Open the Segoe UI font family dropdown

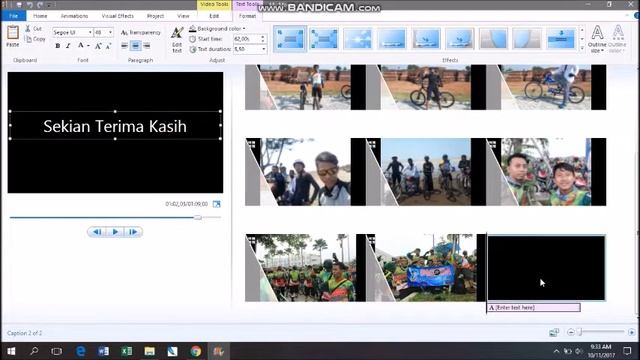pos(90,32)
